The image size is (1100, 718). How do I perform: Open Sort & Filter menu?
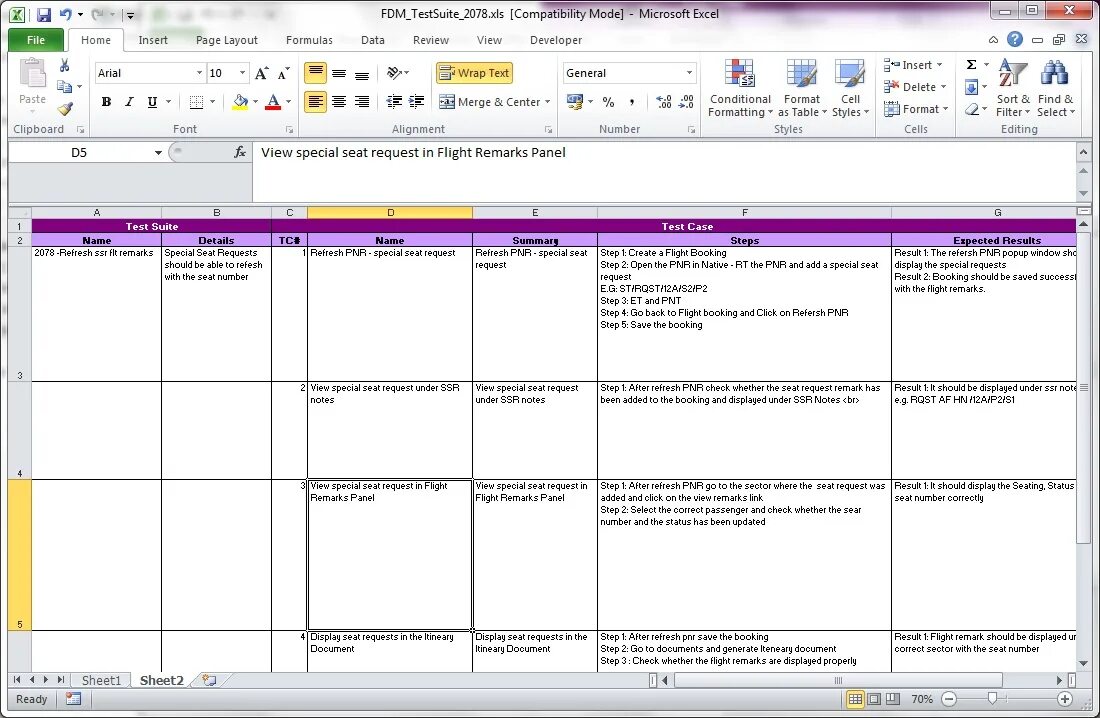tap(1013, 88)
